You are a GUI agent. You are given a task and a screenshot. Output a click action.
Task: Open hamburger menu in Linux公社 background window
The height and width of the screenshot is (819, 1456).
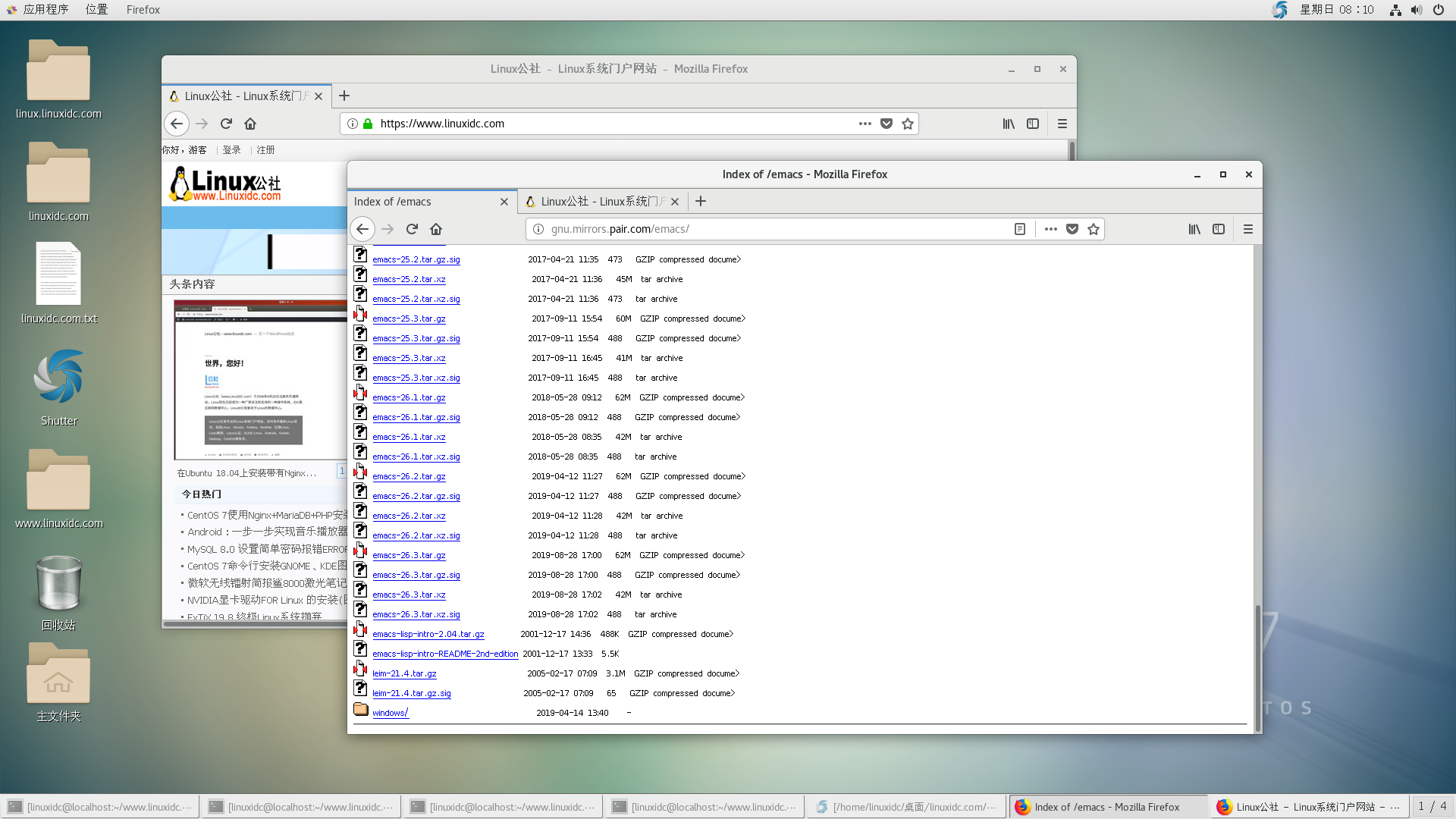(1062, 124)
